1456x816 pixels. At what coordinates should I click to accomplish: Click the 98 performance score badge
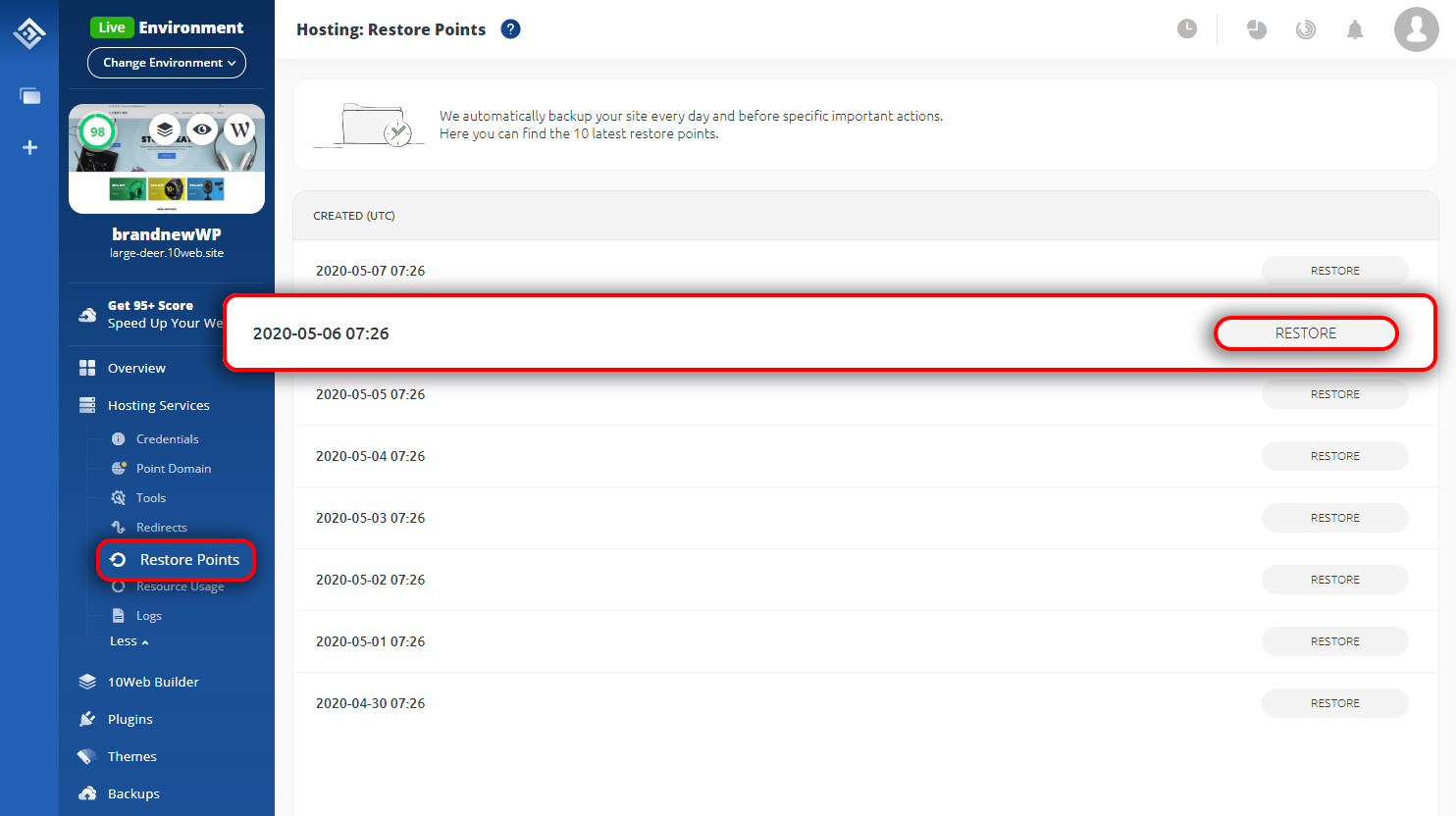[x=97, y=131]
